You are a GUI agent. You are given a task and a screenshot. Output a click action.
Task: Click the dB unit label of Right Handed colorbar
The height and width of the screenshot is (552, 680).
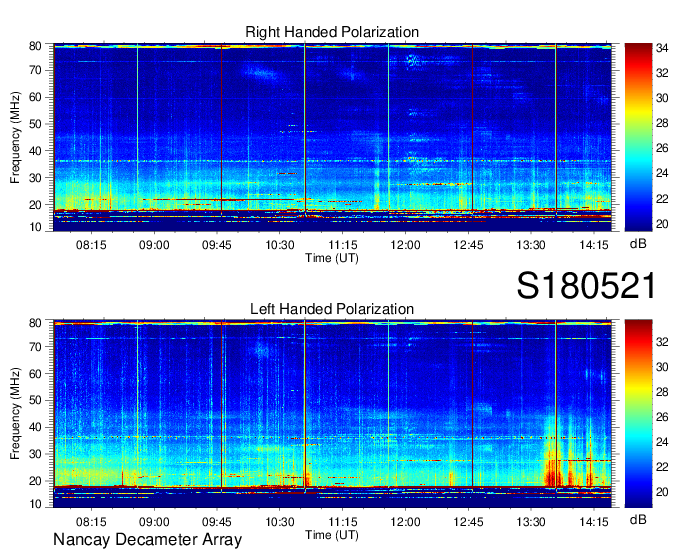pos(638,244)
